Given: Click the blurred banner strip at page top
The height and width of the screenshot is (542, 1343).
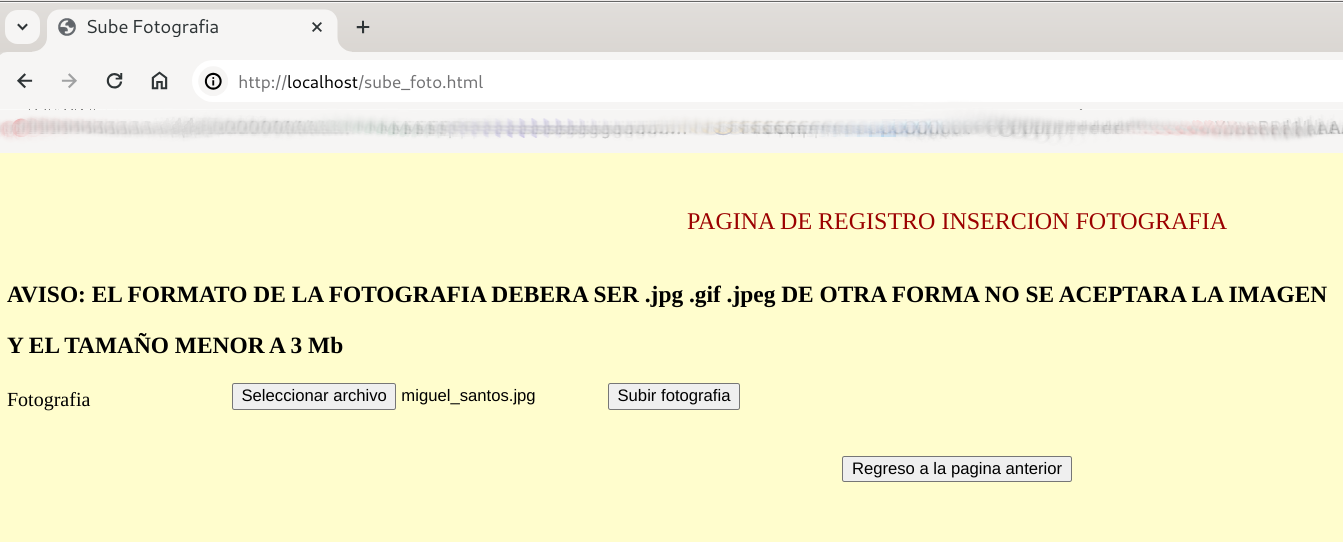Looking at the screenshot, I should click(x=671, y=129).
